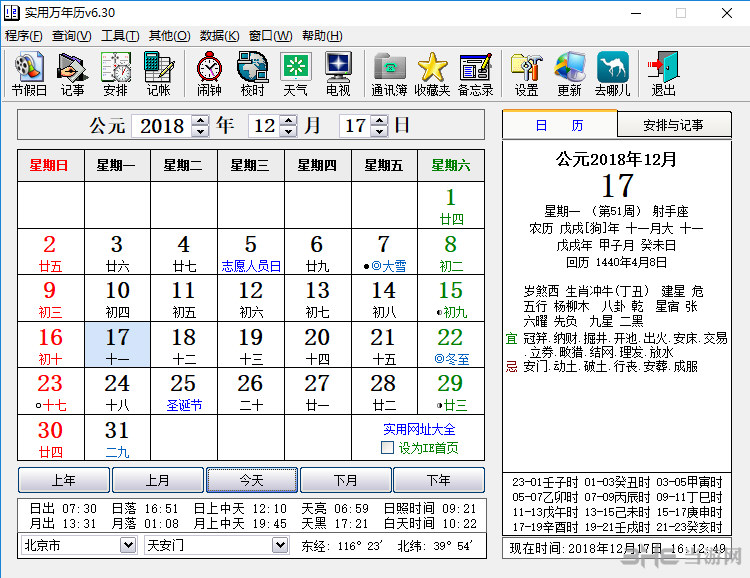Select December 25 圣诞节 in calendar

point(184,391)
